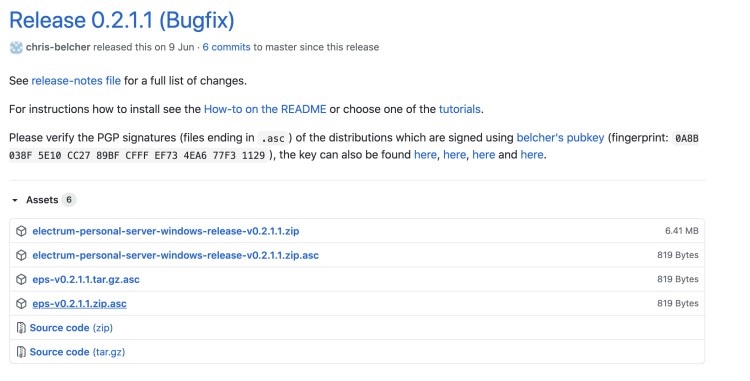750x381 pixels.
Task: Open the Release 0.2.1.1 (Bugfix) title
Action: click(122, 21)
